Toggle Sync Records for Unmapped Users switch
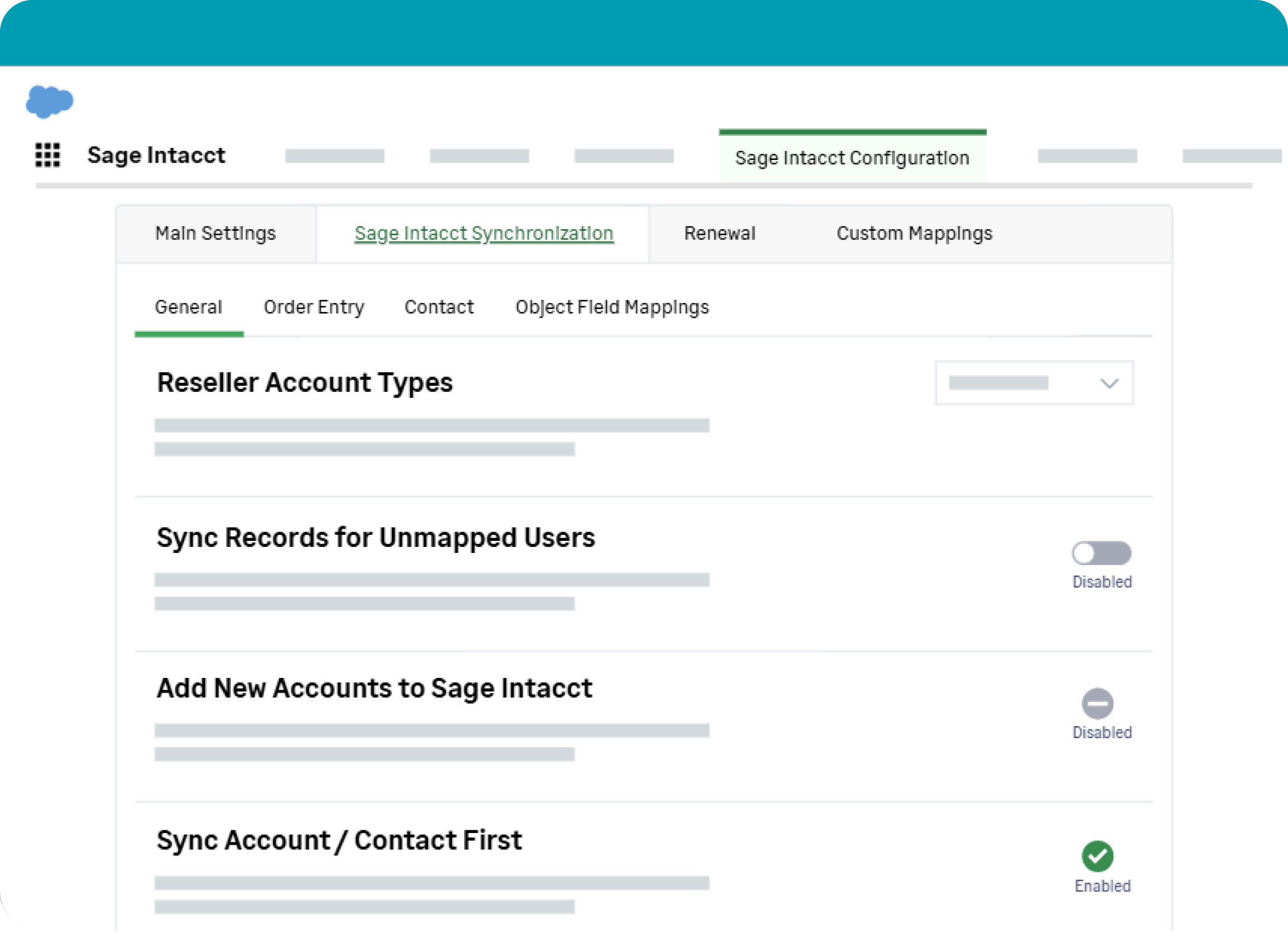 pos(1101,553)
